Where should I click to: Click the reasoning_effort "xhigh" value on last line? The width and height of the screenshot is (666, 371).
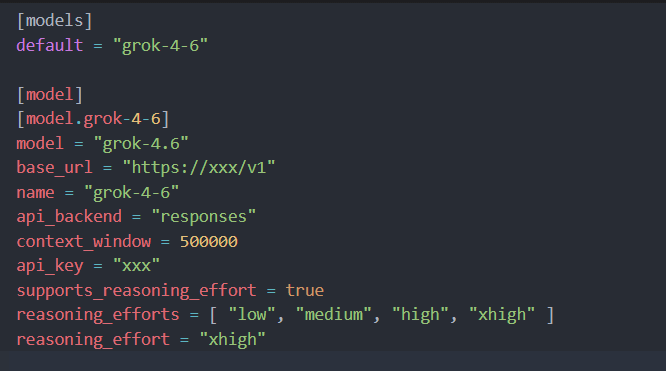(x=232, y=340)
